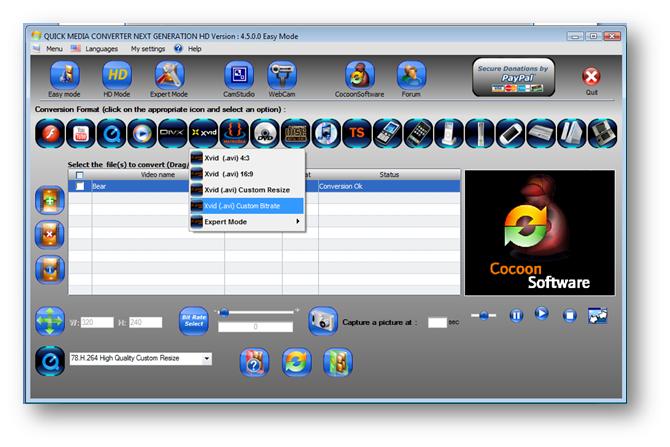Open the Menu menu

[54, 49]
